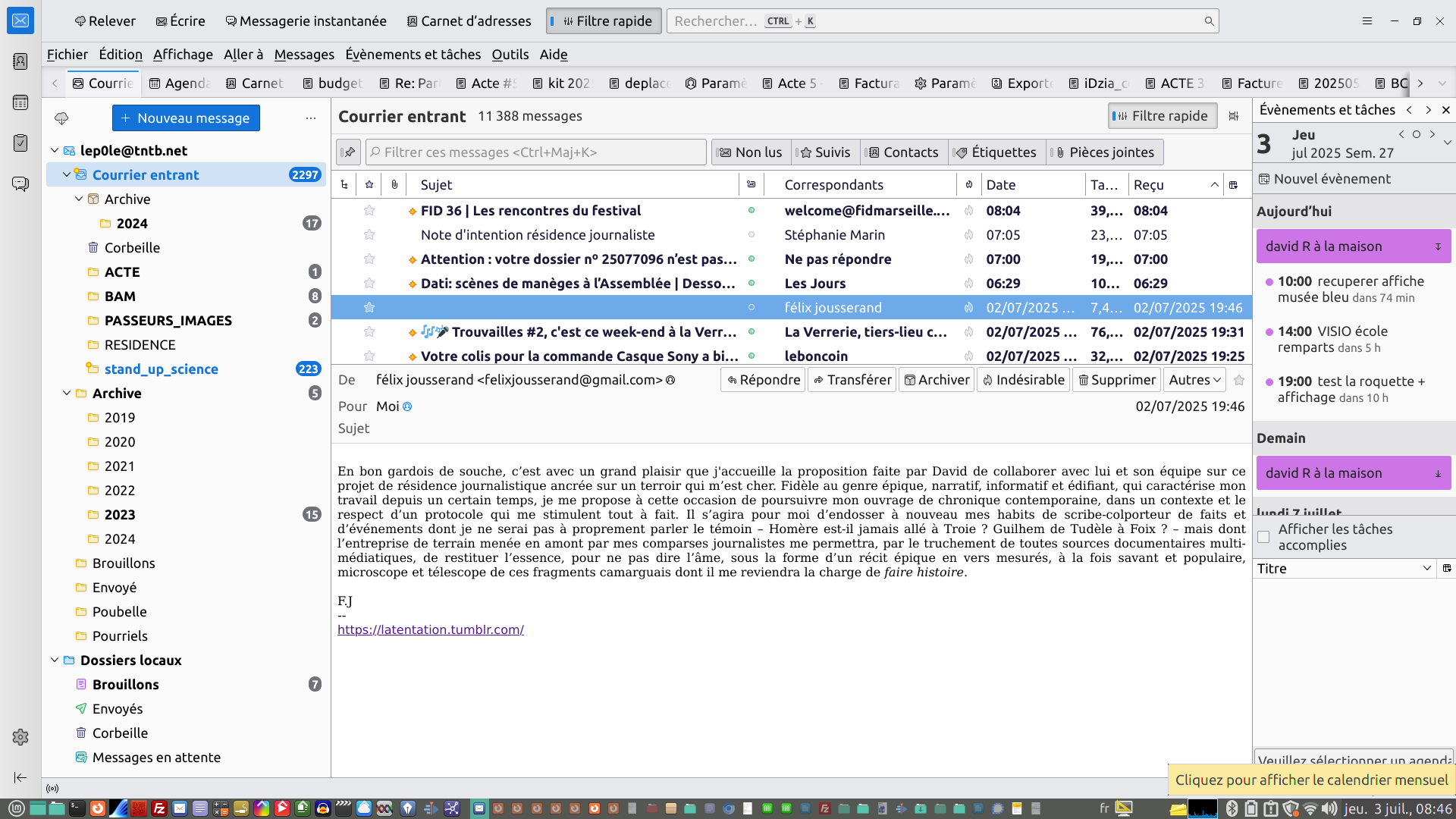
Task: Open the Chat space icon in the sidebar
Action: click(20, 184)
